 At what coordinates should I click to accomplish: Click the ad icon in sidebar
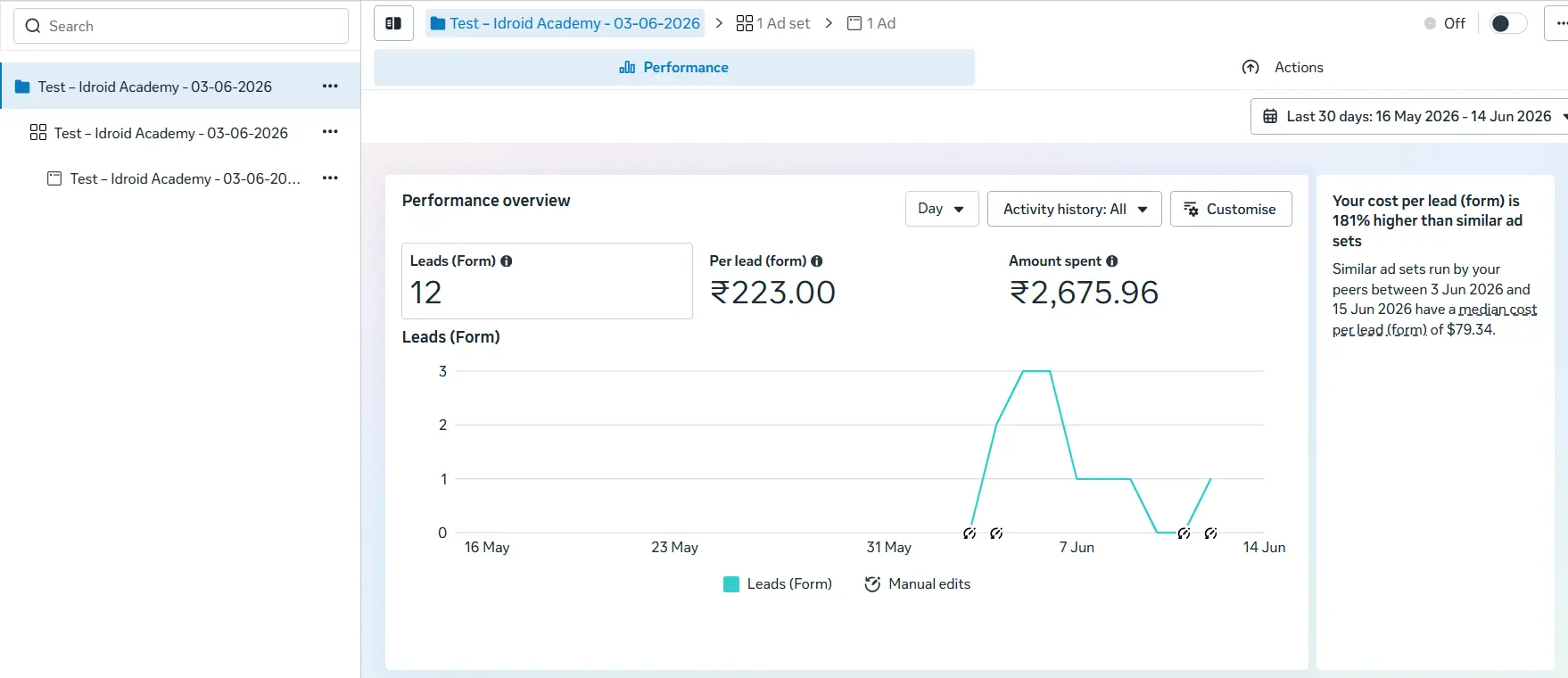click(x=54, y=178)
